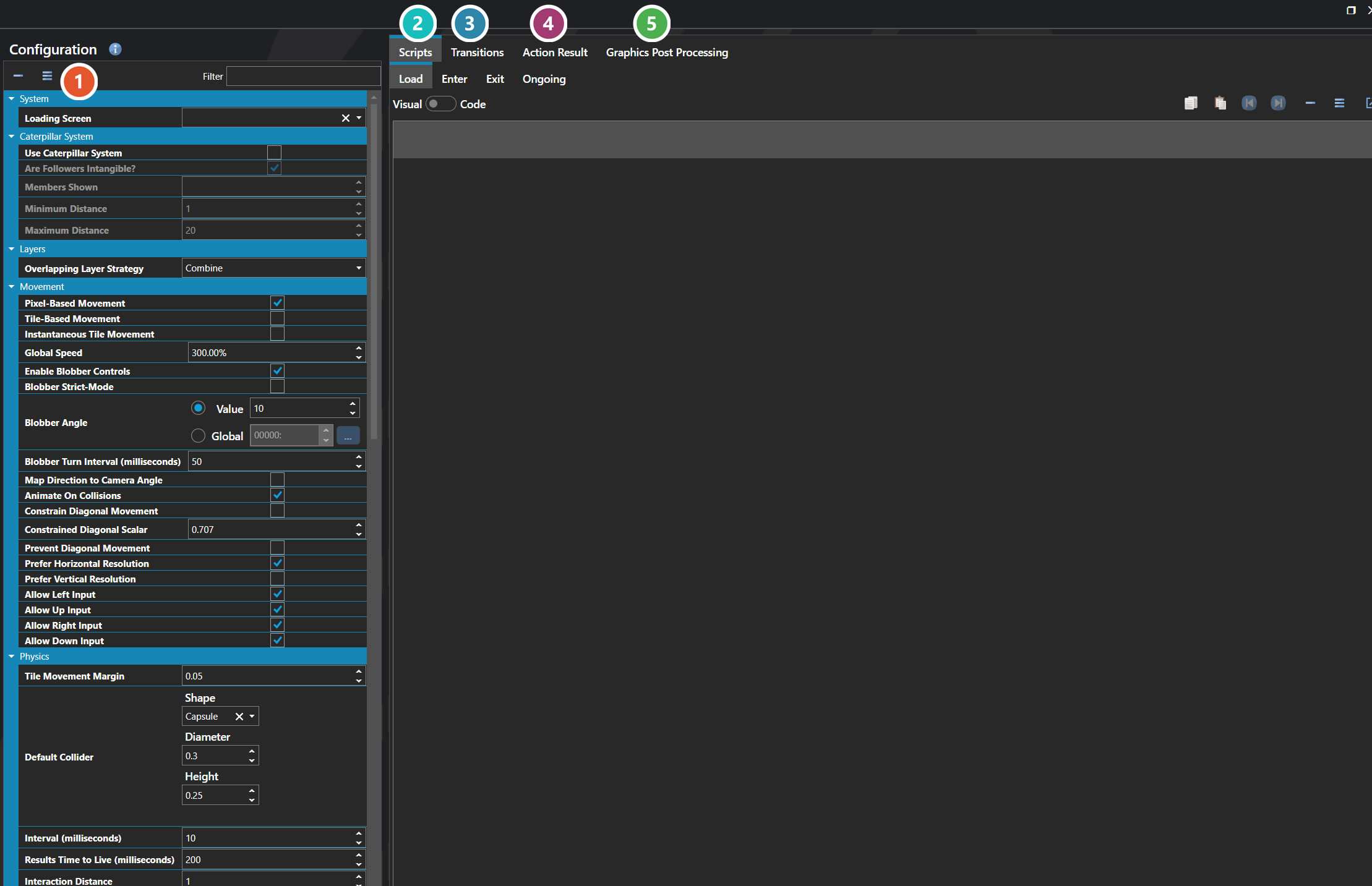This screenshot has width=1372, height=886.
Task: Collapse the Layers section
Action: pos(11,249)
